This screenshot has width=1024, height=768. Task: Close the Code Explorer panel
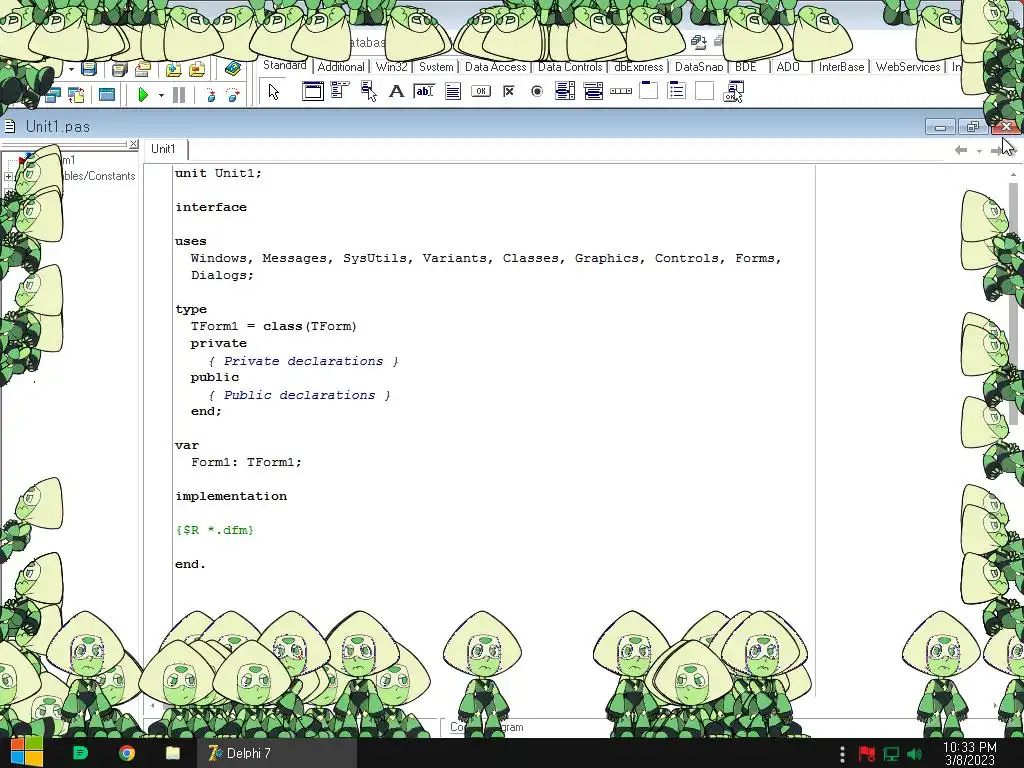[x=133, y=144]
